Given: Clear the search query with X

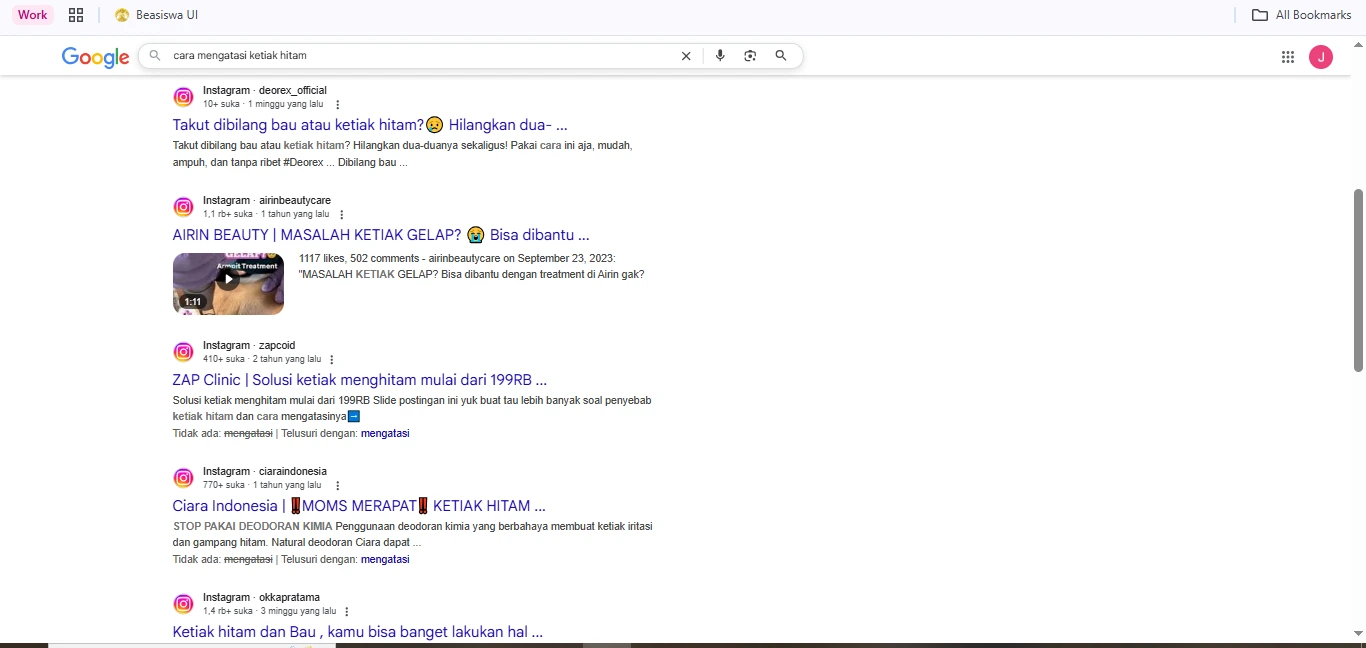Looking at the screenshot, I should 686,56.
